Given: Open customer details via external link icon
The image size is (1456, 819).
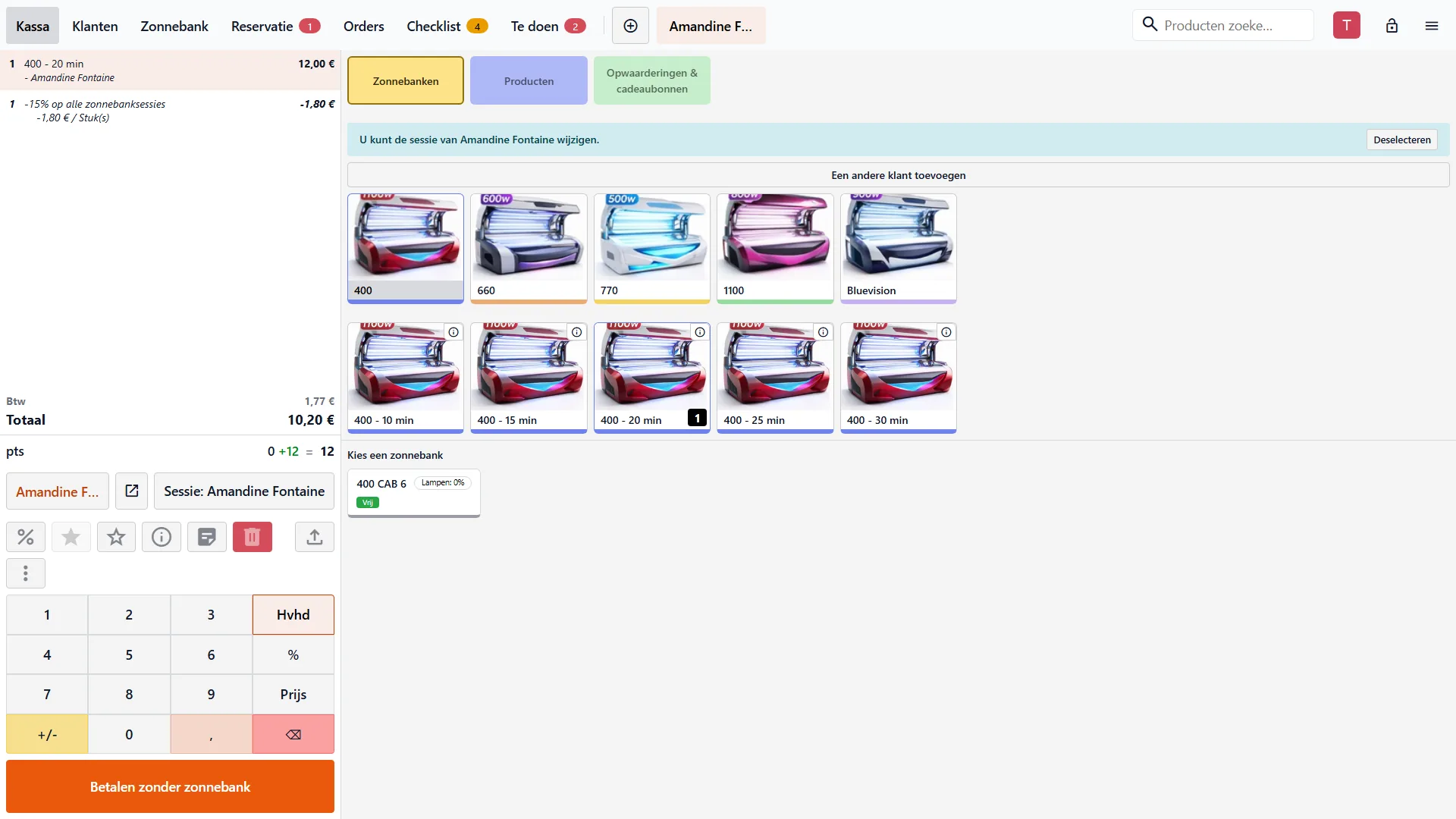Looking at the screenshot, I should [x=132, y=491].
